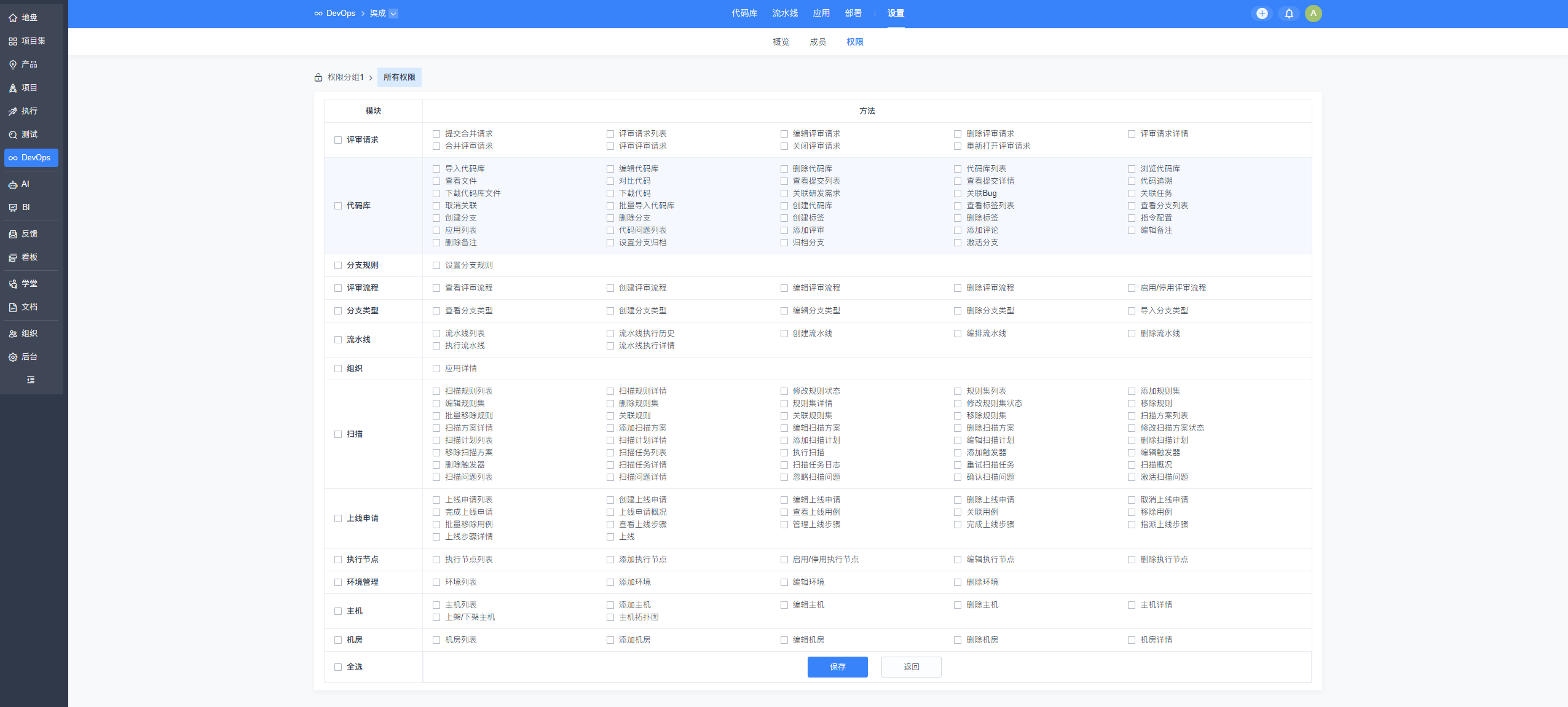Click the plus add icon in header
1568x707 pixels.
1262,14
